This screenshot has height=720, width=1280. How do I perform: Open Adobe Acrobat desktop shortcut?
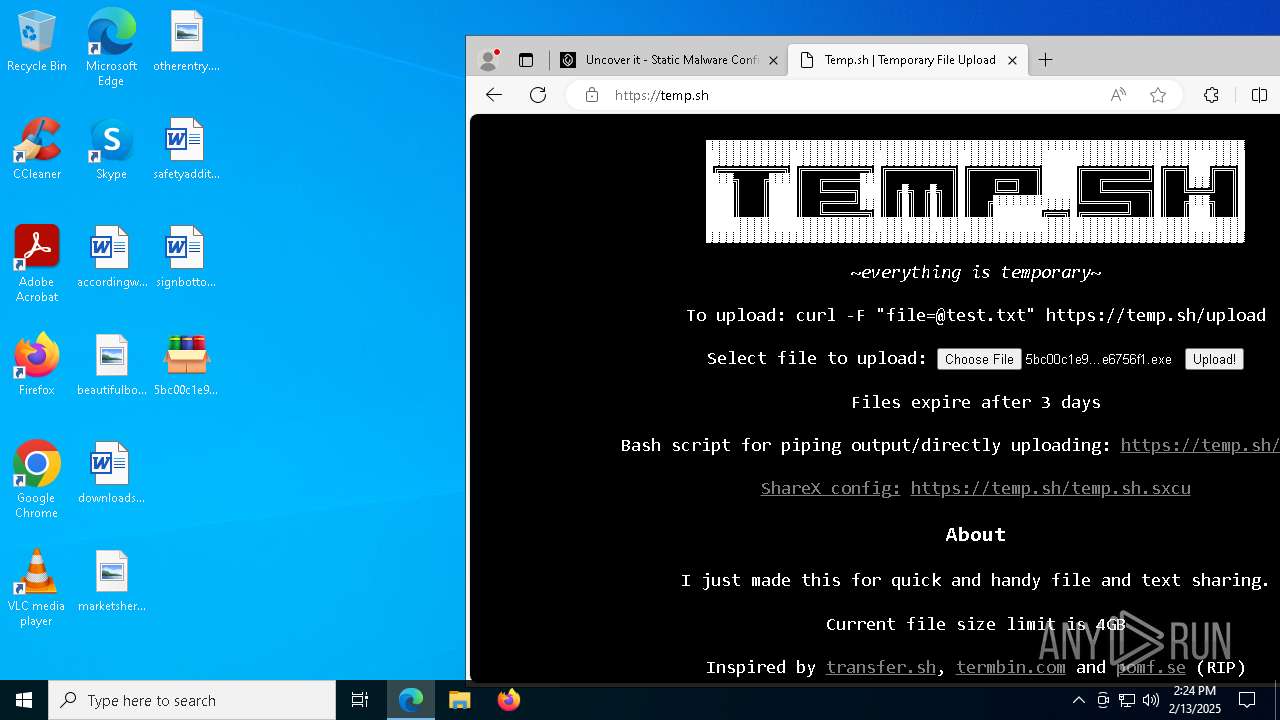click(x=36, y=264)
